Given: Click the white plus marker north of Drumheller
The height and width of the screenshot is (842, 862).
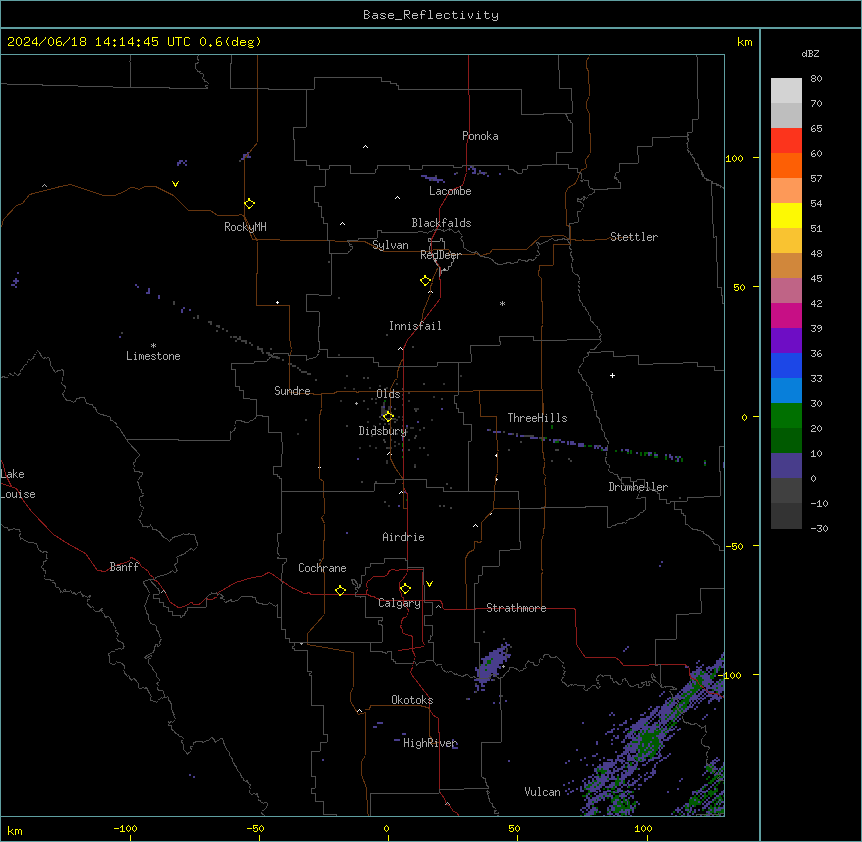Looking at the screenshot, I should click(x=612, y=375).
